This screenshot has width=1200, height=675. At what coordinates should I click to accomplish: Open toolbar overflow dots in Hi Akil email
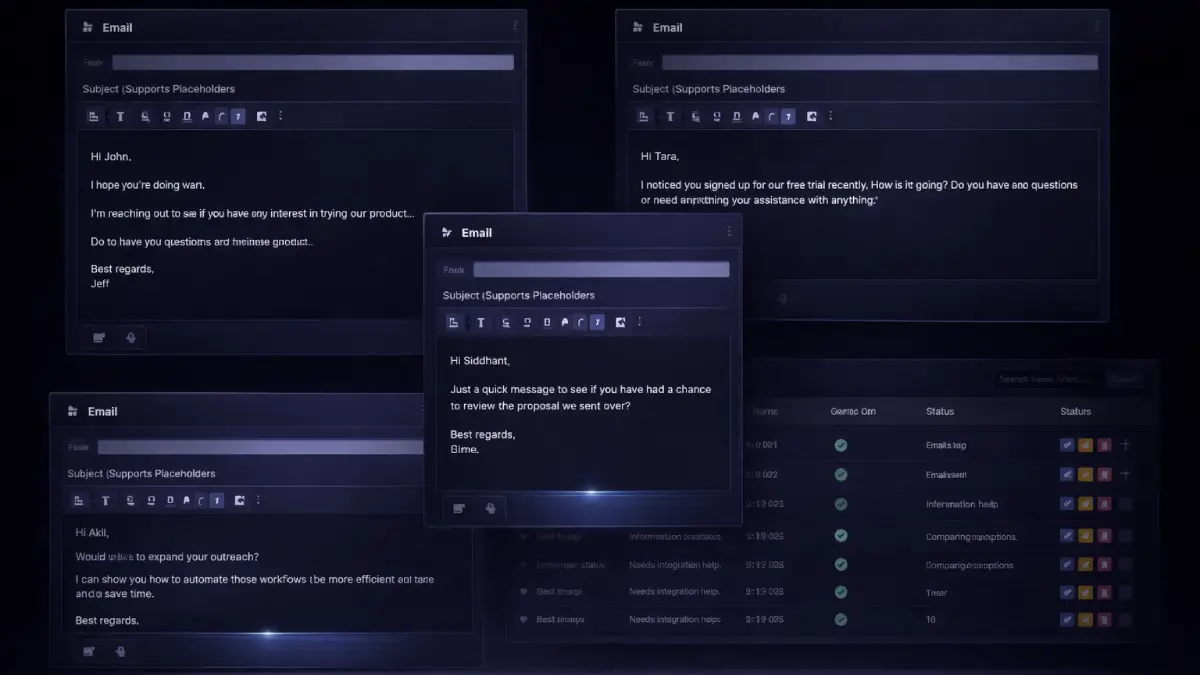click(259, 500)
